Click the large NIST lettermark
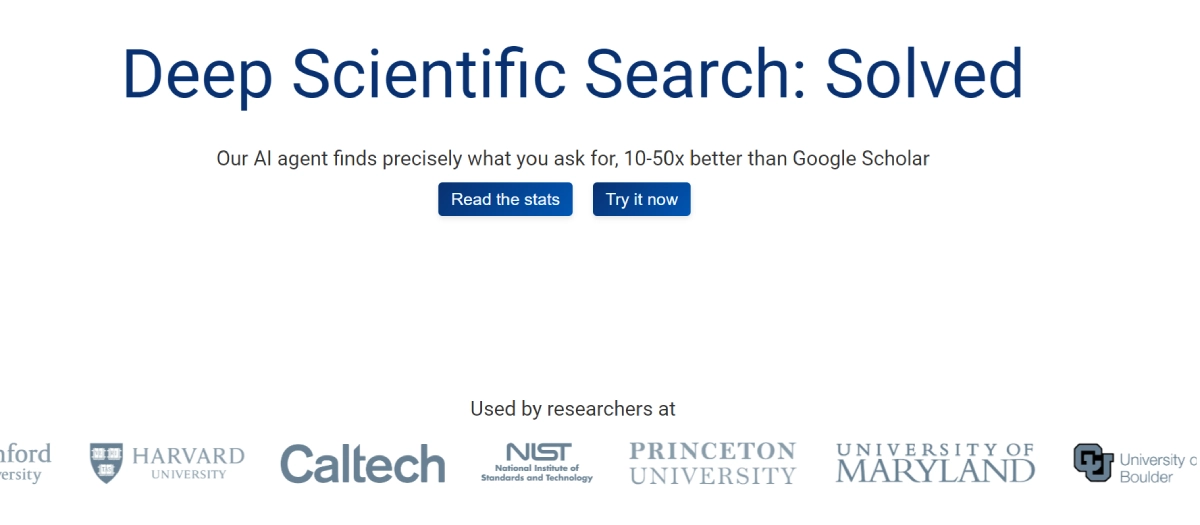Image resolution: width=1200 pixels, height=525 pixels. pos(537,452)
